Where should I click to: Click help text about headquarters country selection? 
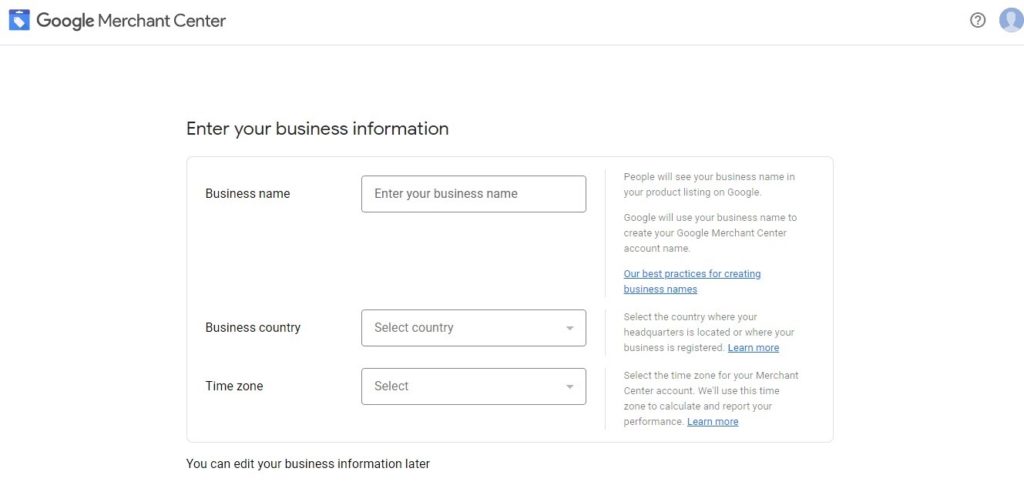click(709, 332)
